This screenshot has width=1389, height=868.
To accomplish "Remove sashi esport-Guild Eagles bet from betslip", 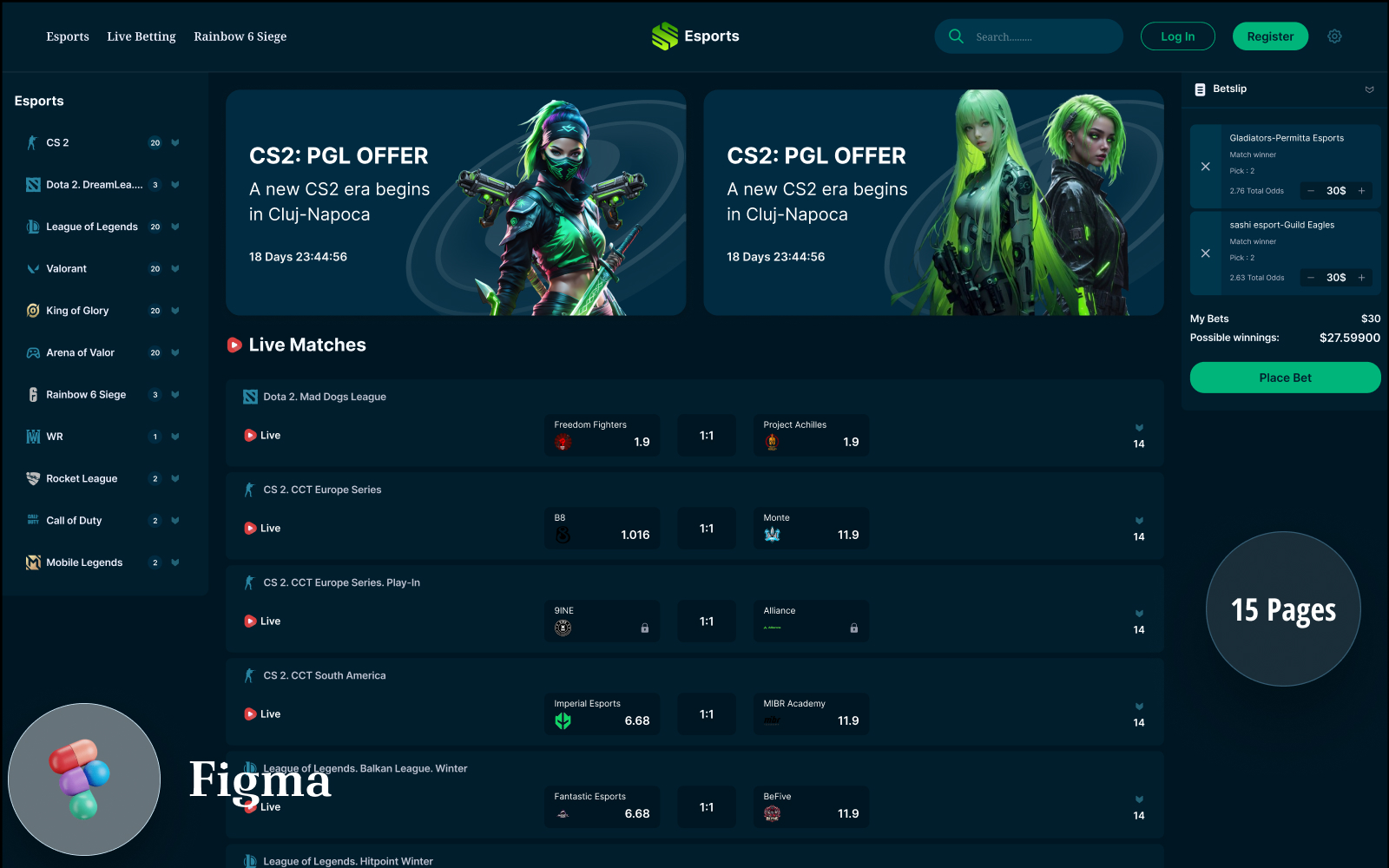I will pos(1205,253).
